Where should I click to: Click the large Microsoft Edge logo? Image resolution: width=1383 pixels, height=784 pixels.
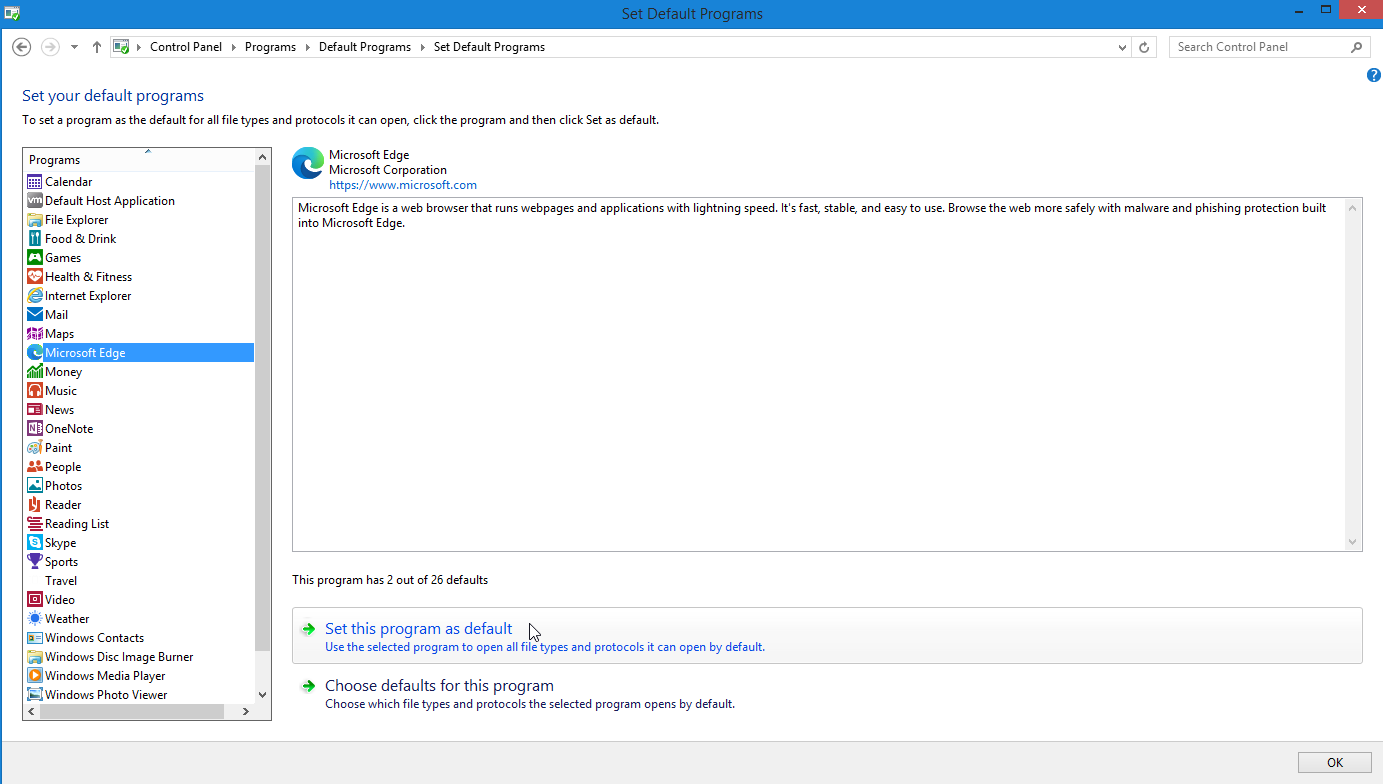pos(308,163)
